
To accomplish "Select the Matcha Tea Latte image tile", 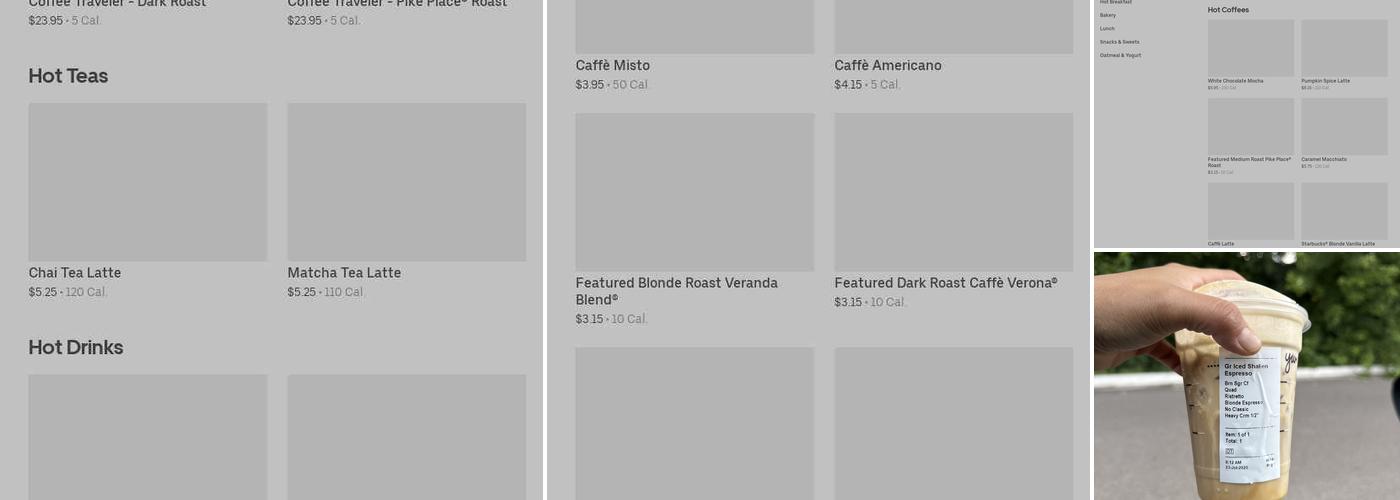I will coord(406,182).
